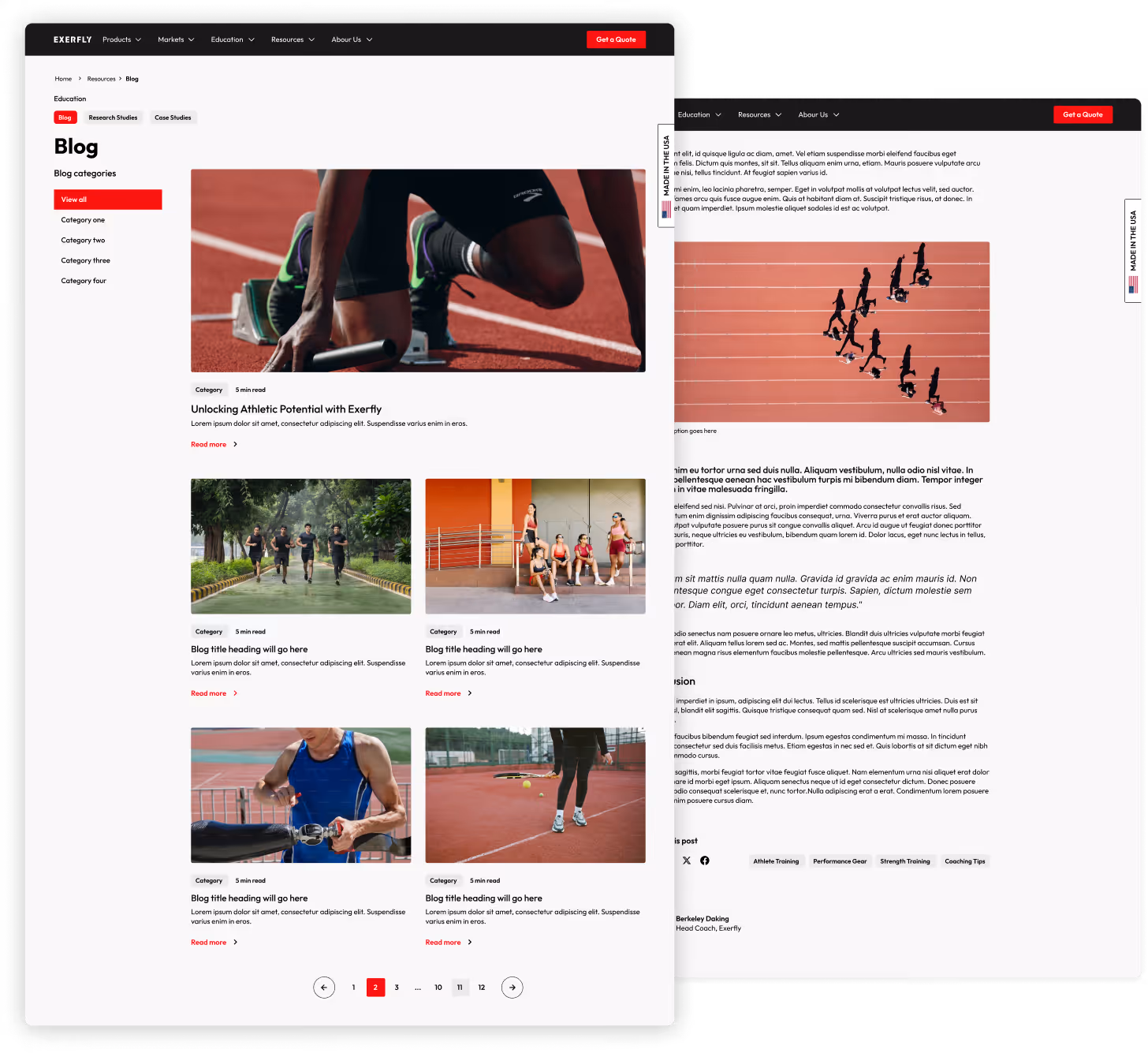
Task: Filter by Category two
Action: click(83, 241)
